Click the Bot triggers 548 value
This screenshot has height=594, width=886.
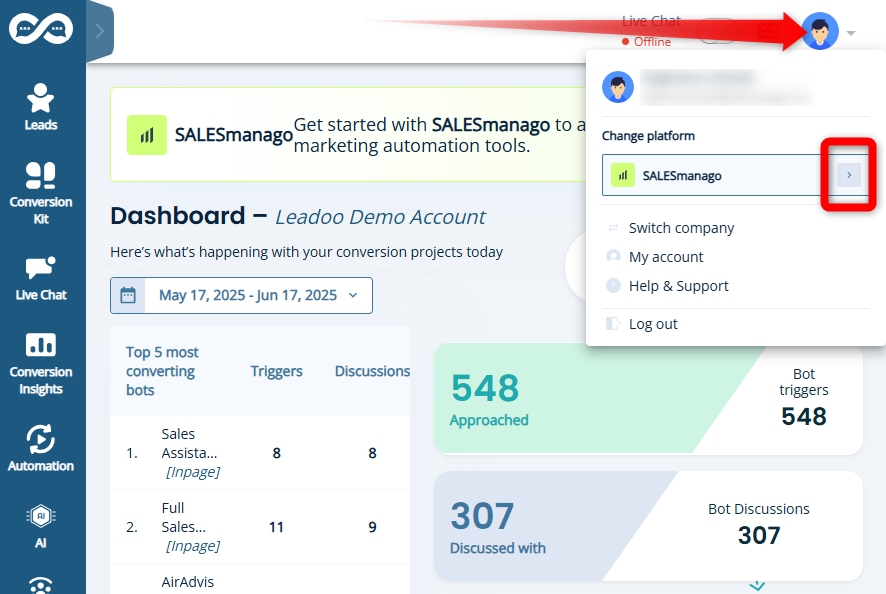click(804, 417)
